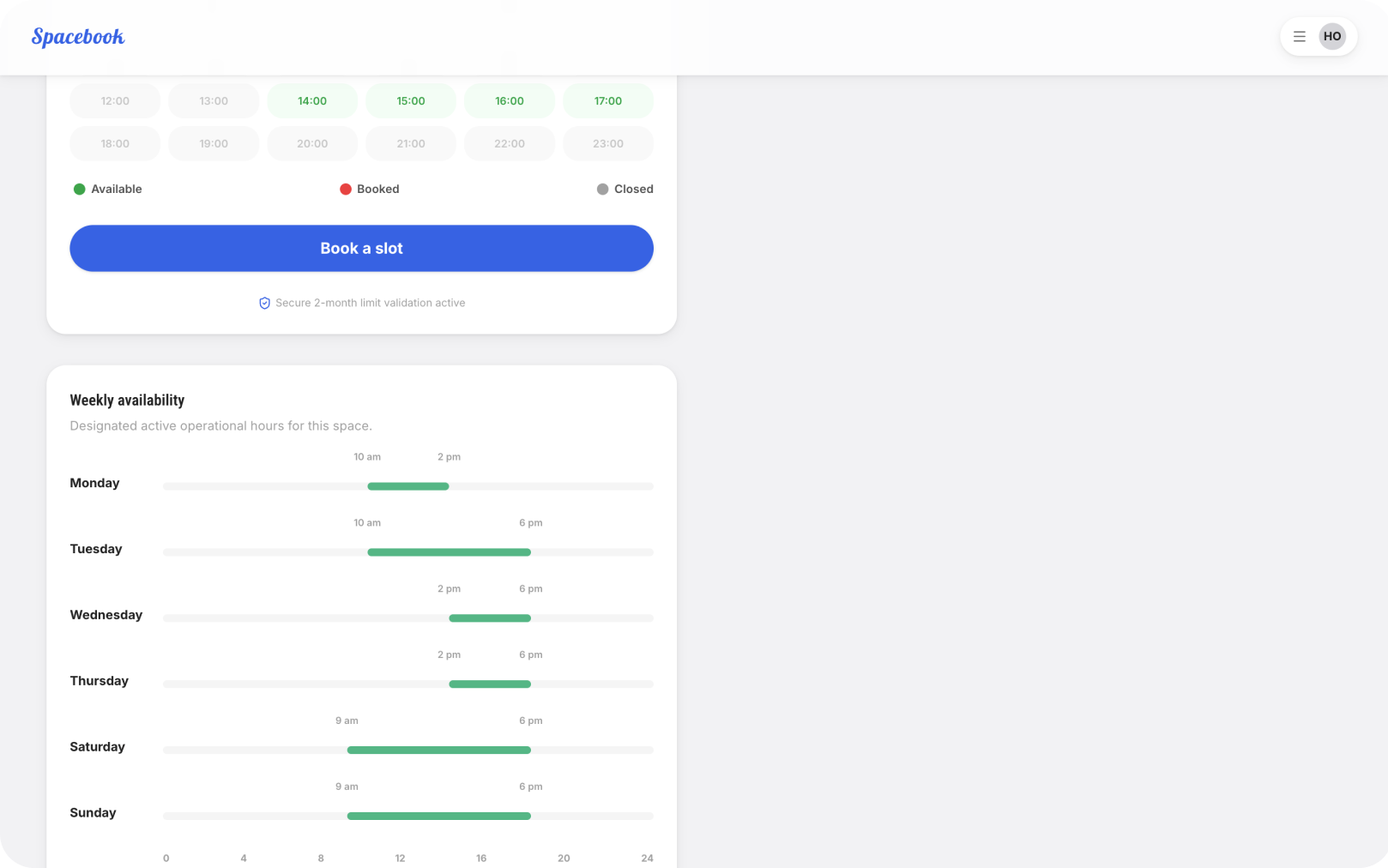This screenshot has height=868, width=1388.
Task: Click the Monday green availability bar
Action: 408,486
